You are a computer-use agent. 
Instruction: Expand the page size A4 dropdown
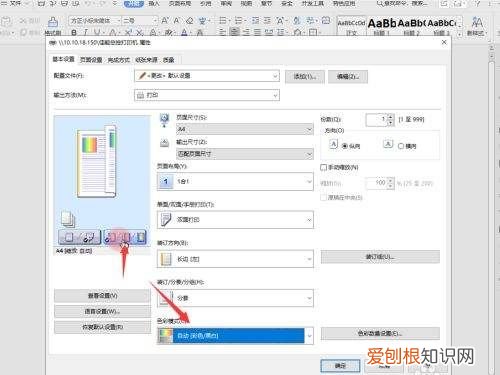coord(245,129)
